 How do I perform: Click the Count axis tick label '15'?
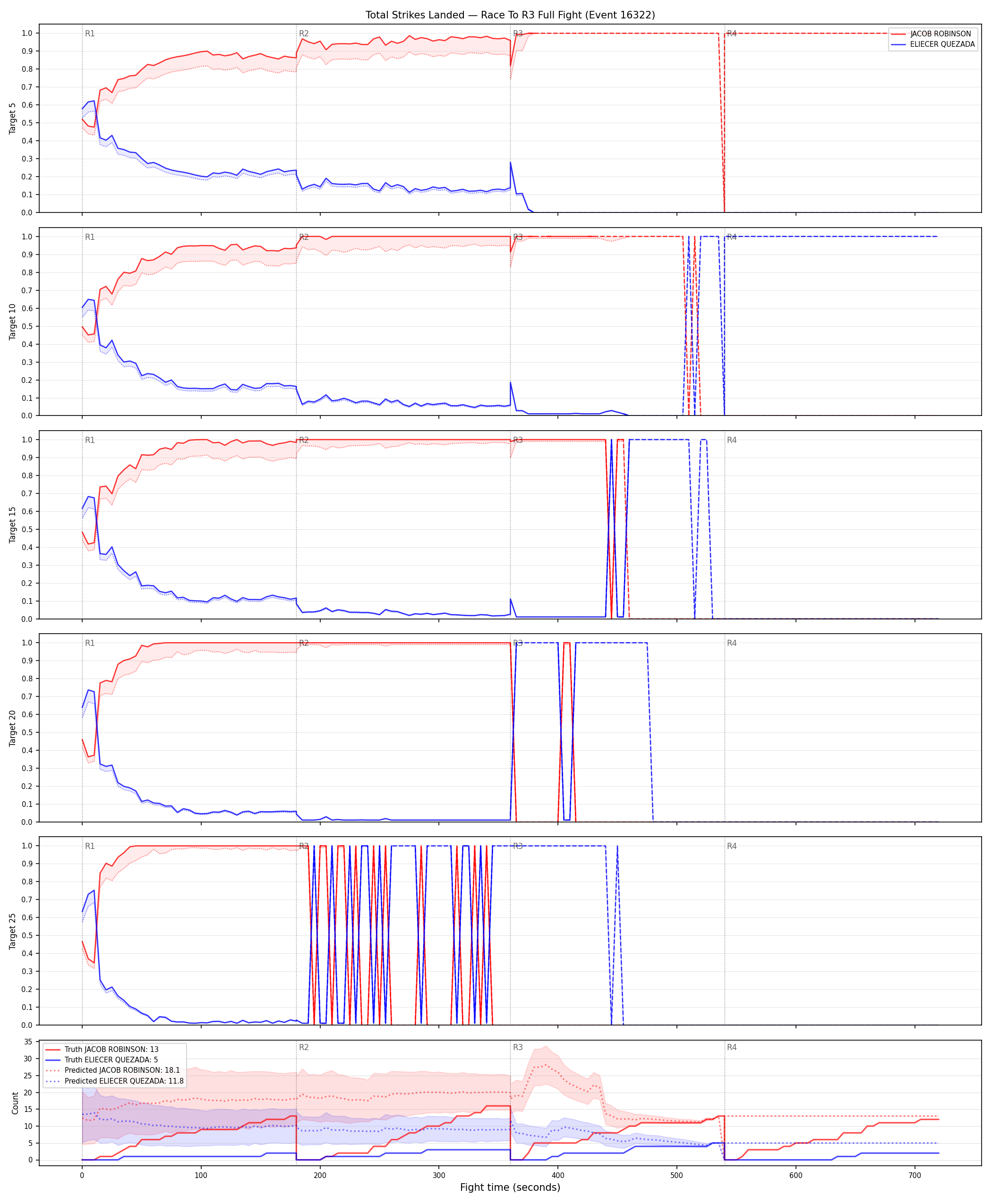pyautogui.click(x=28, y=1109)
